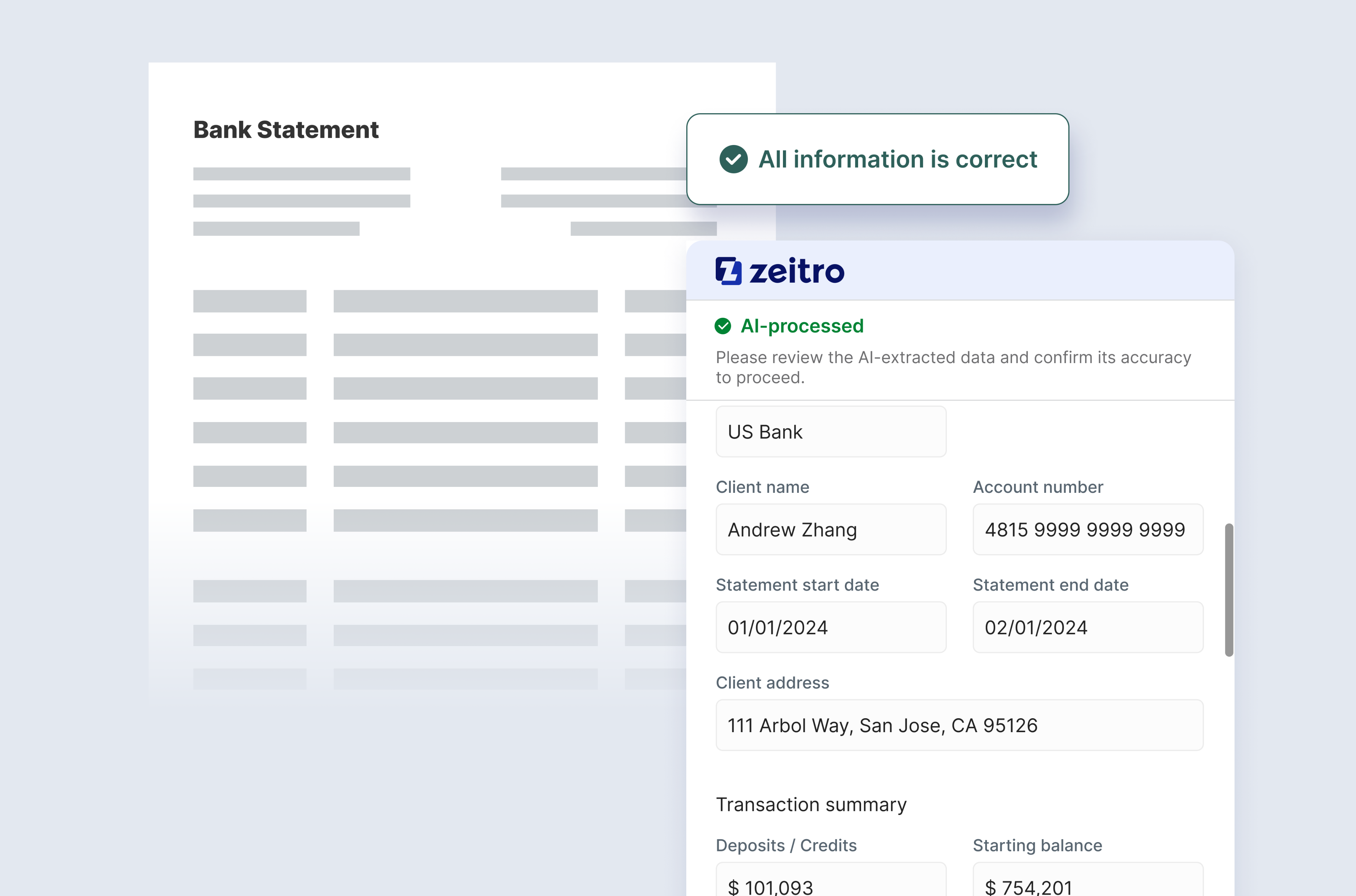Click the Zeitro logo icon

click(x=728, y=271)
